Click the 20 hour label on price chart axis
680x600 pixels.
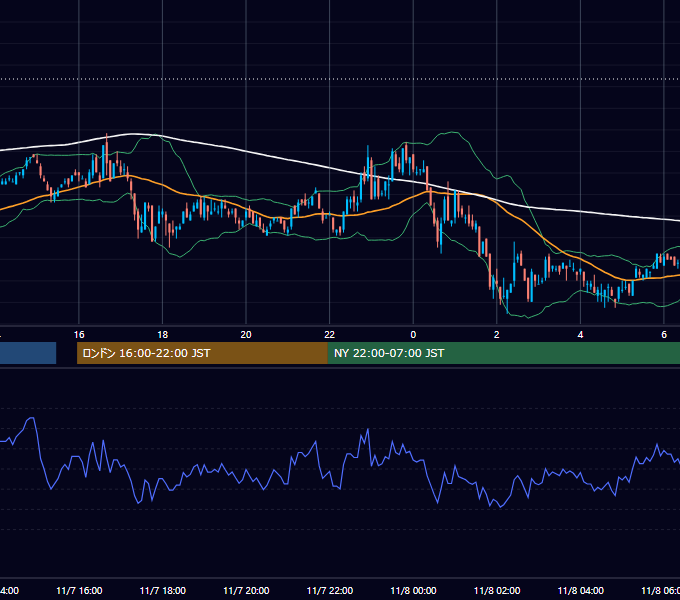(x=246, y=335)
